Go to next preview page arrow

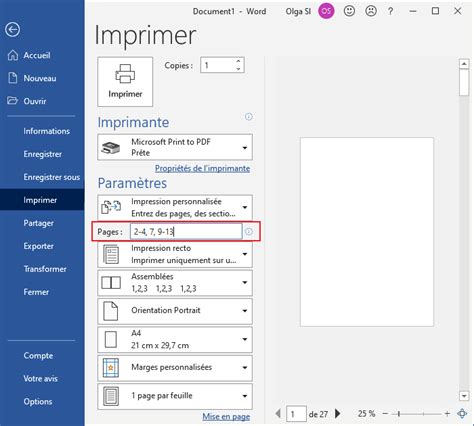[x=337, y=414]
